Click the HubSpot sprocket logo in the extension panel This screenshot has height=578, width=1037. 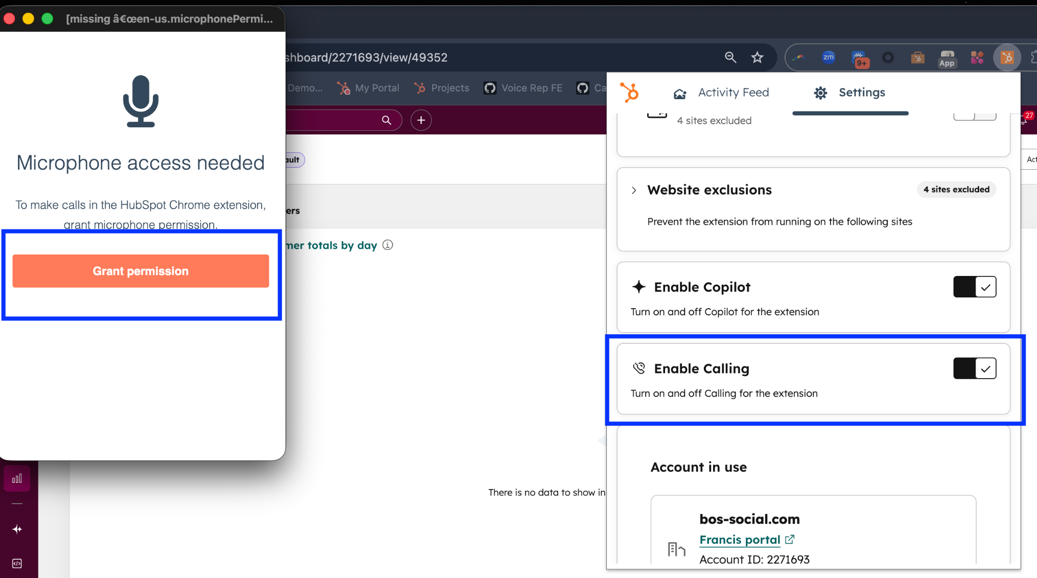point(630,91)
